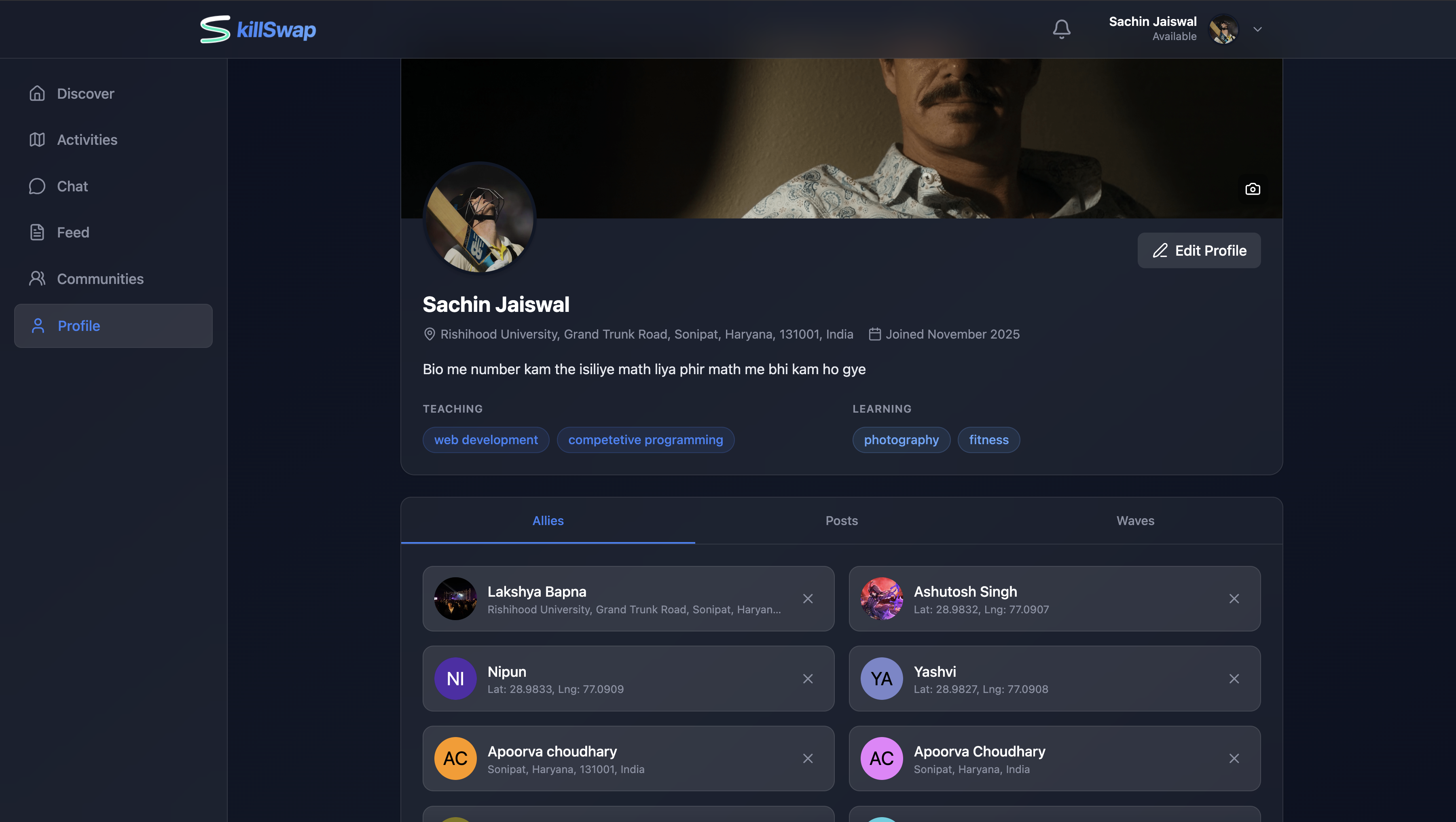
Task: Remove Yashvi from allies list
Action: pyautogui.click(x=1234, y=678)
